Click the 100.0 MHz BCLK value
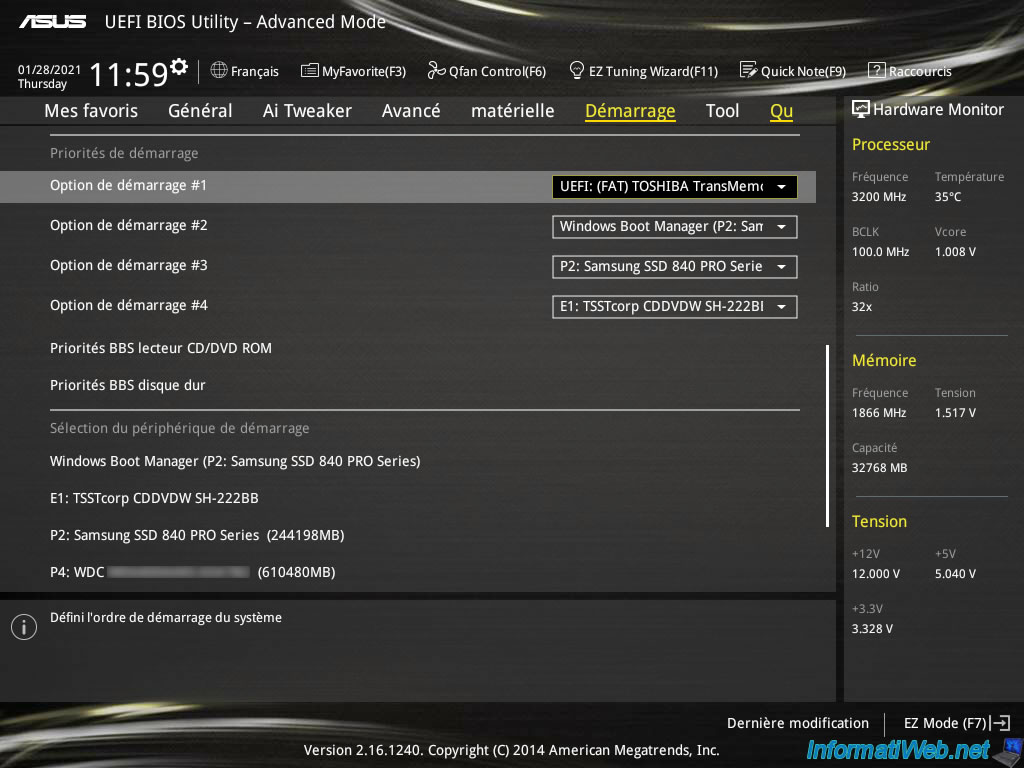 880,252
